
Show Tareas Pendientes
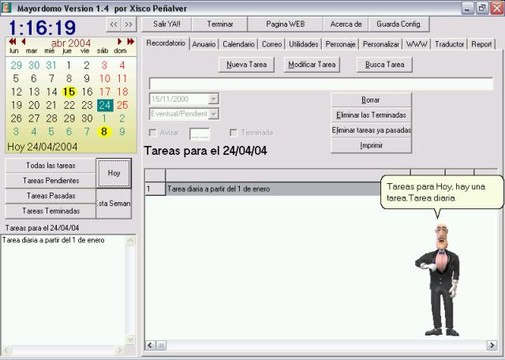tap(51, 180)
